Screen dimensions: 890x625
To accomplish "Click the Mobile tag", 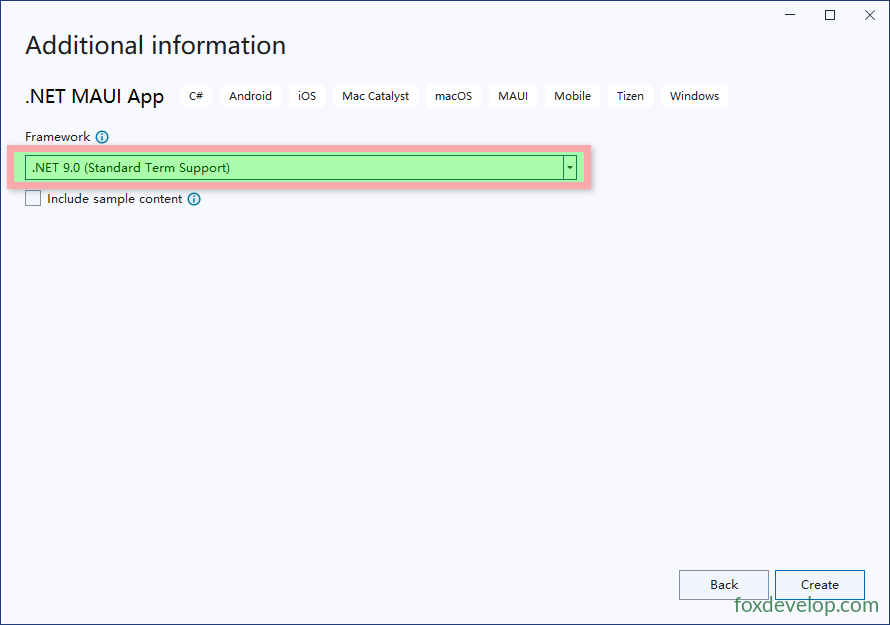I will pos(572,96).
